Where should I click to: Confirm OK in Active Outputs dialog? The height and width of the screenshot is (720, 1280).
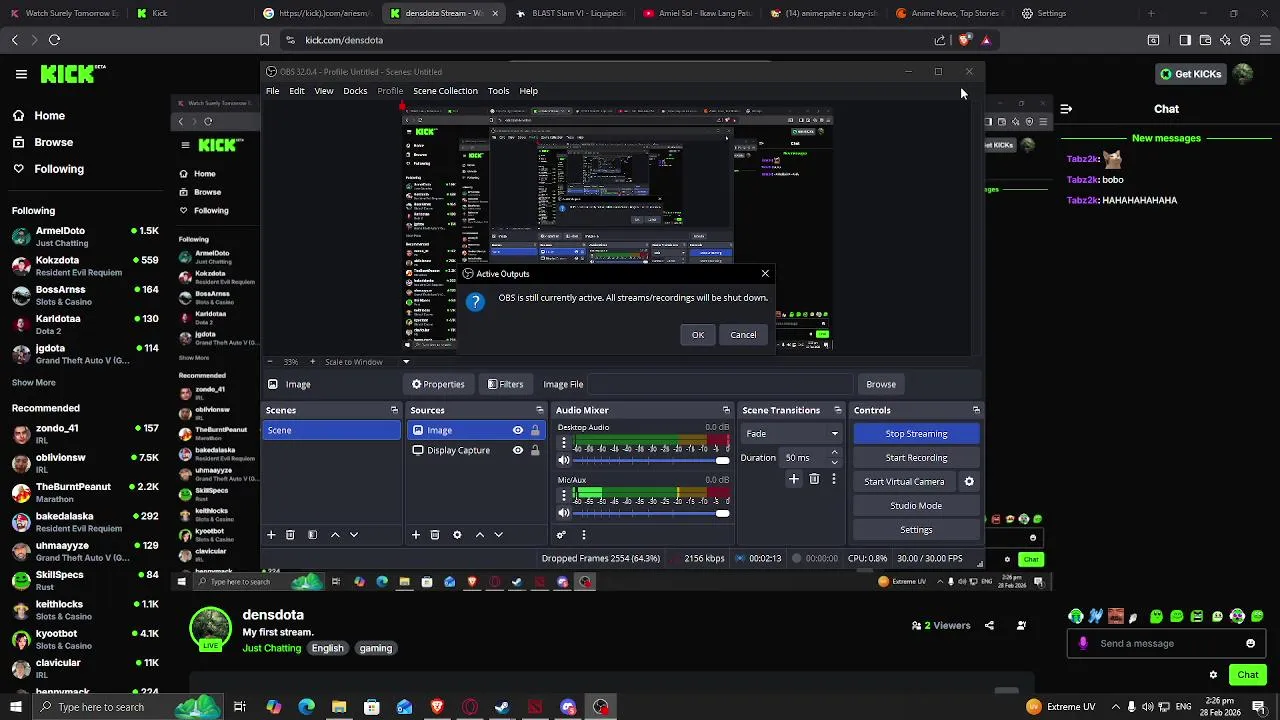[698, 335]
